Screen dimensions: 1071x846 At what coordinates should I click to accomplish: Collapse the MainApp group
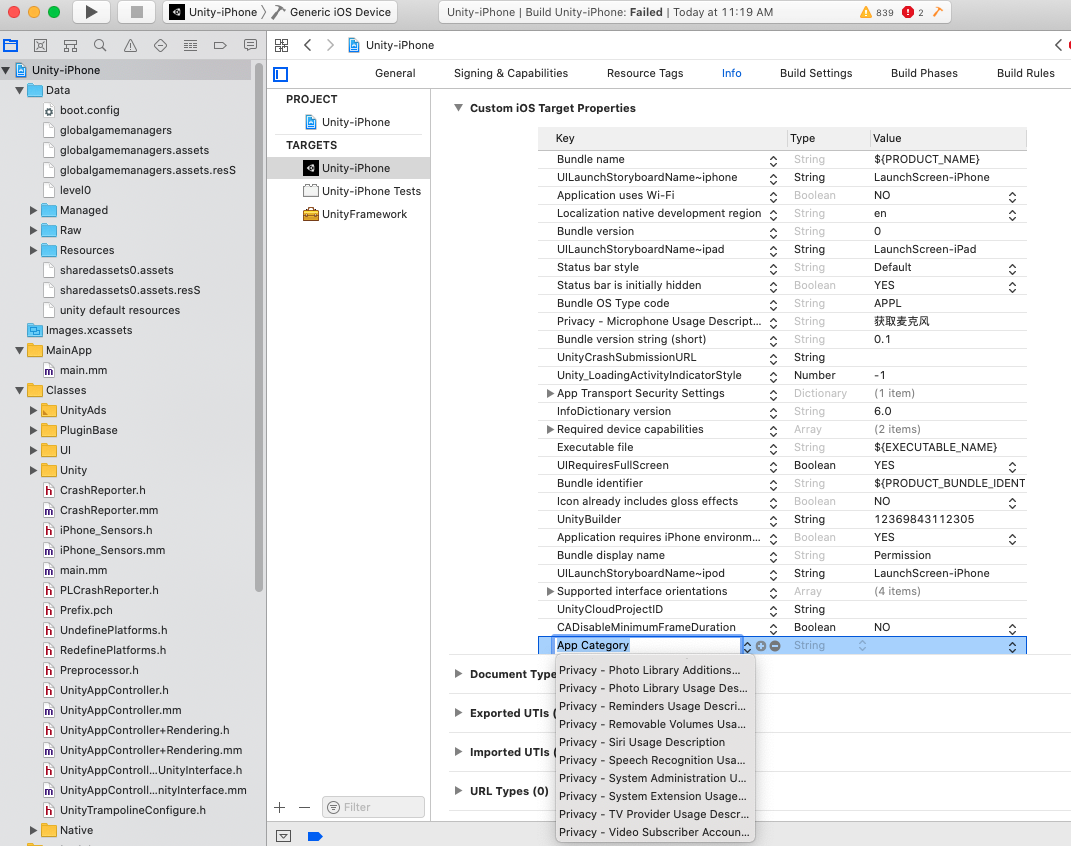19,350
